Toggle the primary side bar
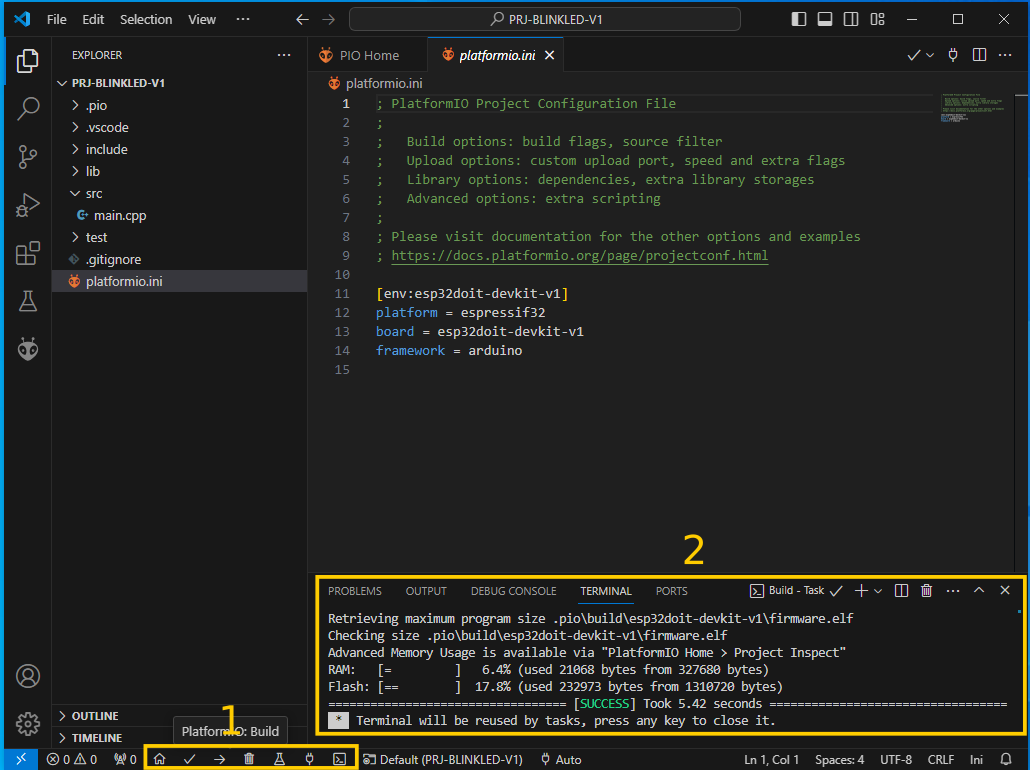Viewport: 1030px width, 770px height. click(x=799, y=19)
